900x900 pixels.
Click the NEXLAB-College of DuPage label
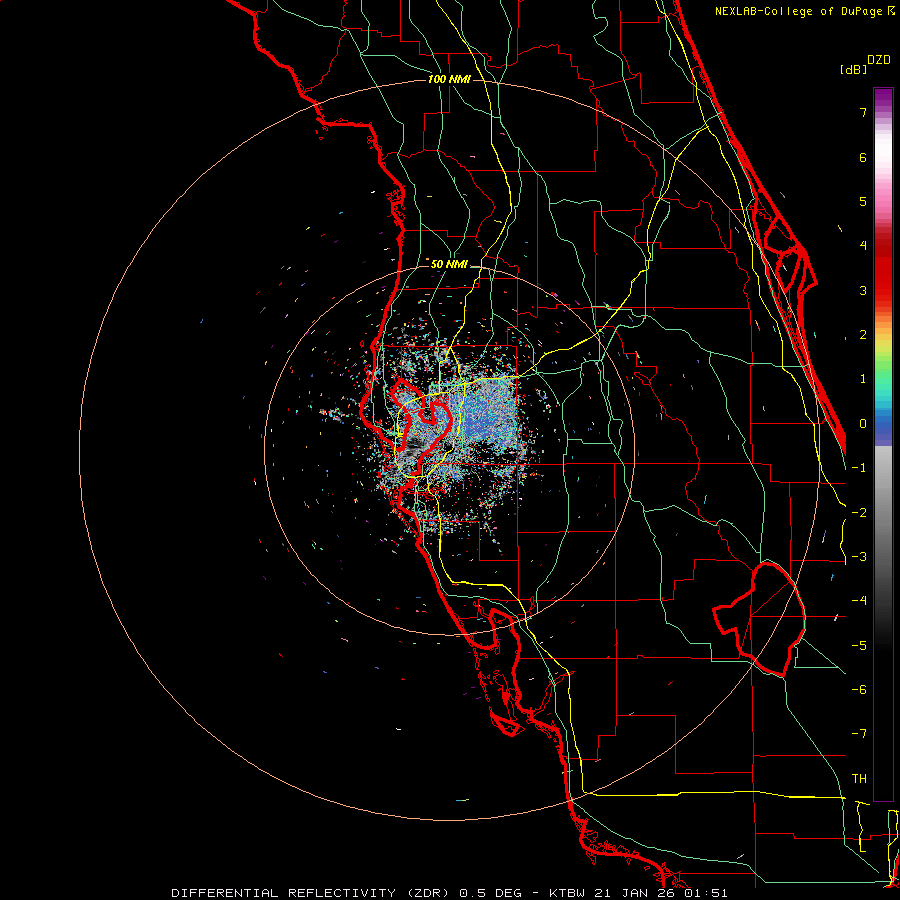799,11
